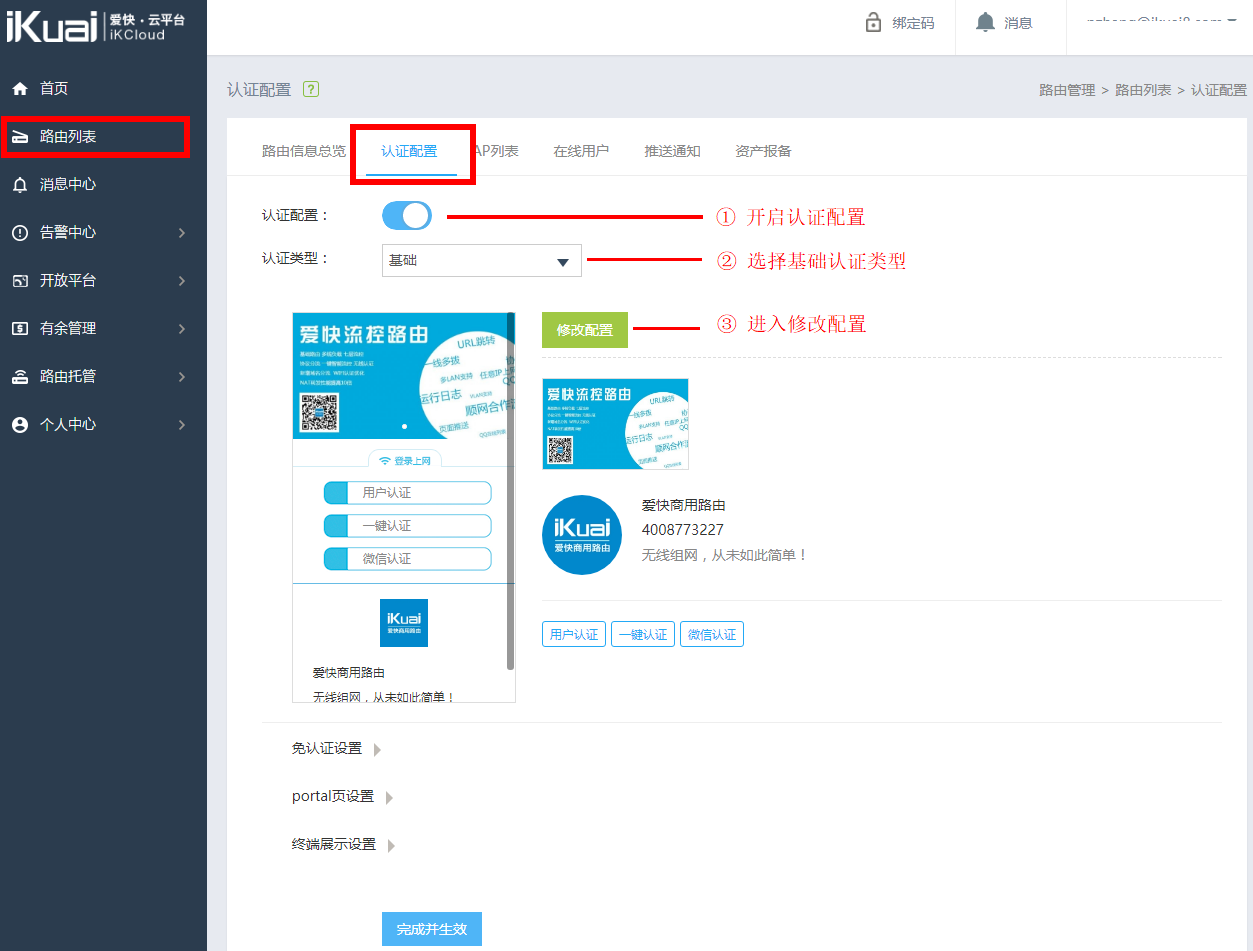
Task: Expand the 告警中心 sidebar chevron
Action: tap(182, 233)
